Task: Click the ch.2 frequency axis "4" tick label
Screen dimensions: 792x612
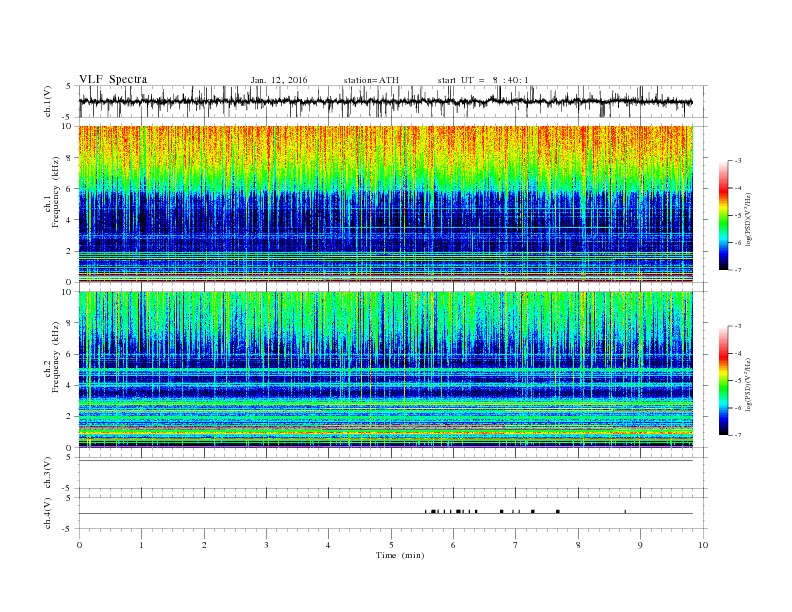Action: click(x=70, y=385)
